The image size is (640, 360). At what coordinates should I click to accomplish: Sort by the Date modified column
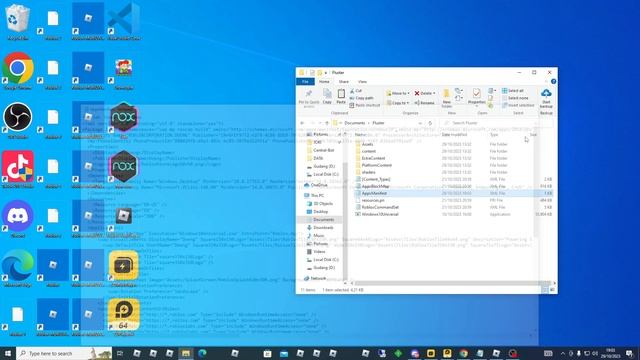point(454,134)
